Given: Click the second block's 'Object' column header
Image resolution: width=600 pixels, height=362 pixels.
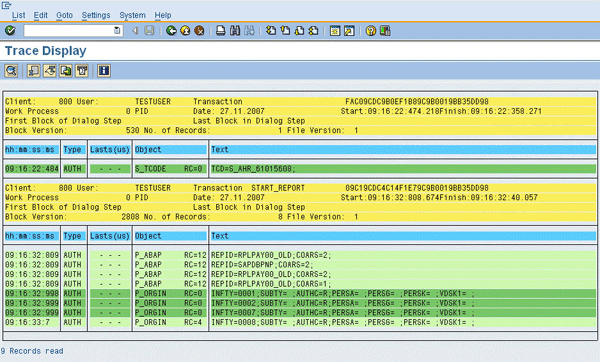Looking at the screenshot, I should click(x=170, y=236).
